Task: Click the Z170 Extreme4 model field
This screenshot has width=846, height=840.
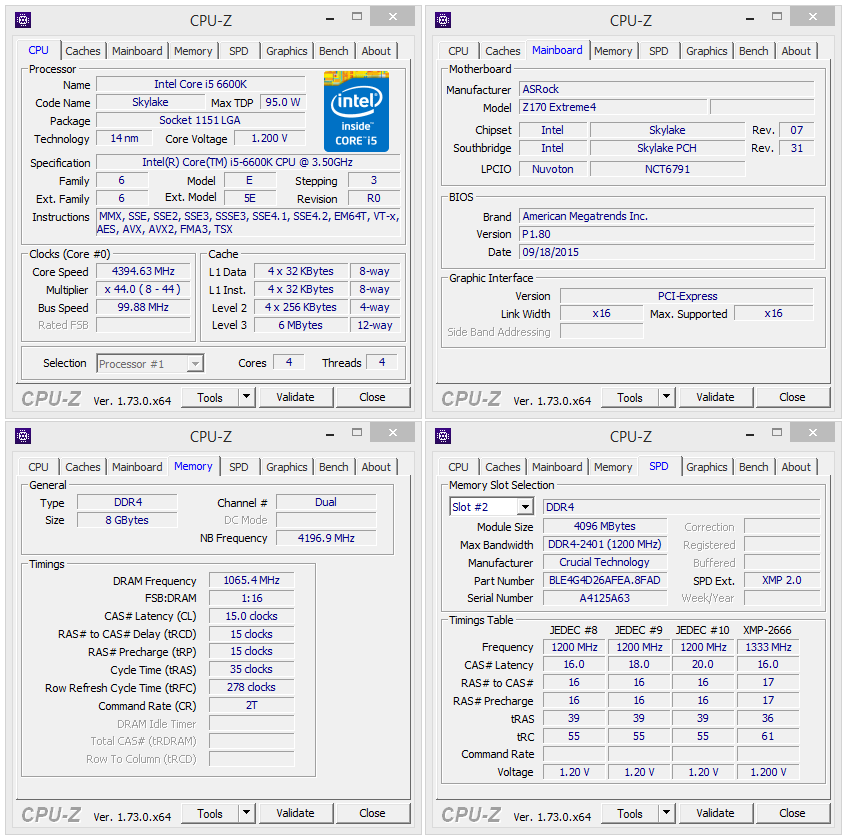Action: point(612,107)
